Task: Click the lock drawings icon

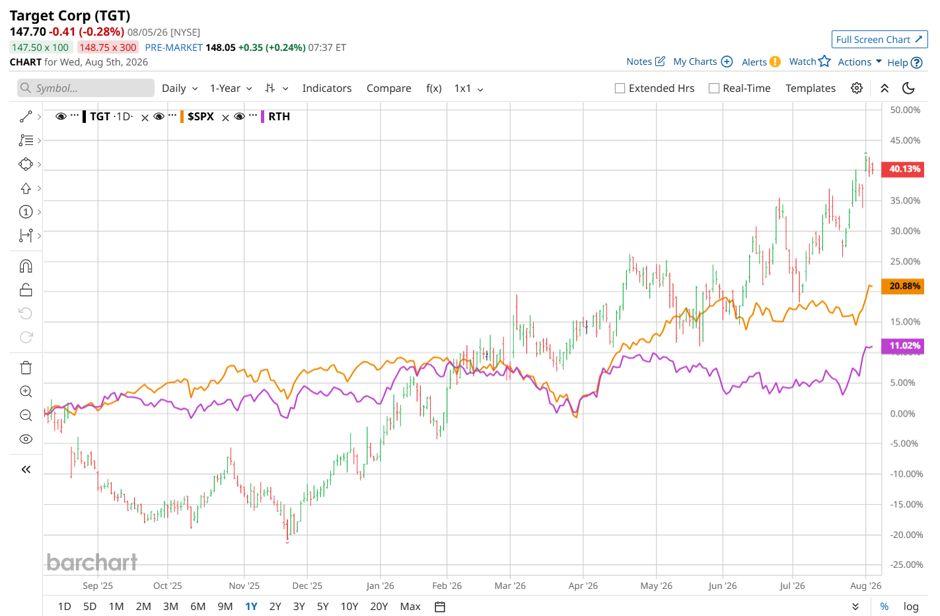Action: pos(26,290)
